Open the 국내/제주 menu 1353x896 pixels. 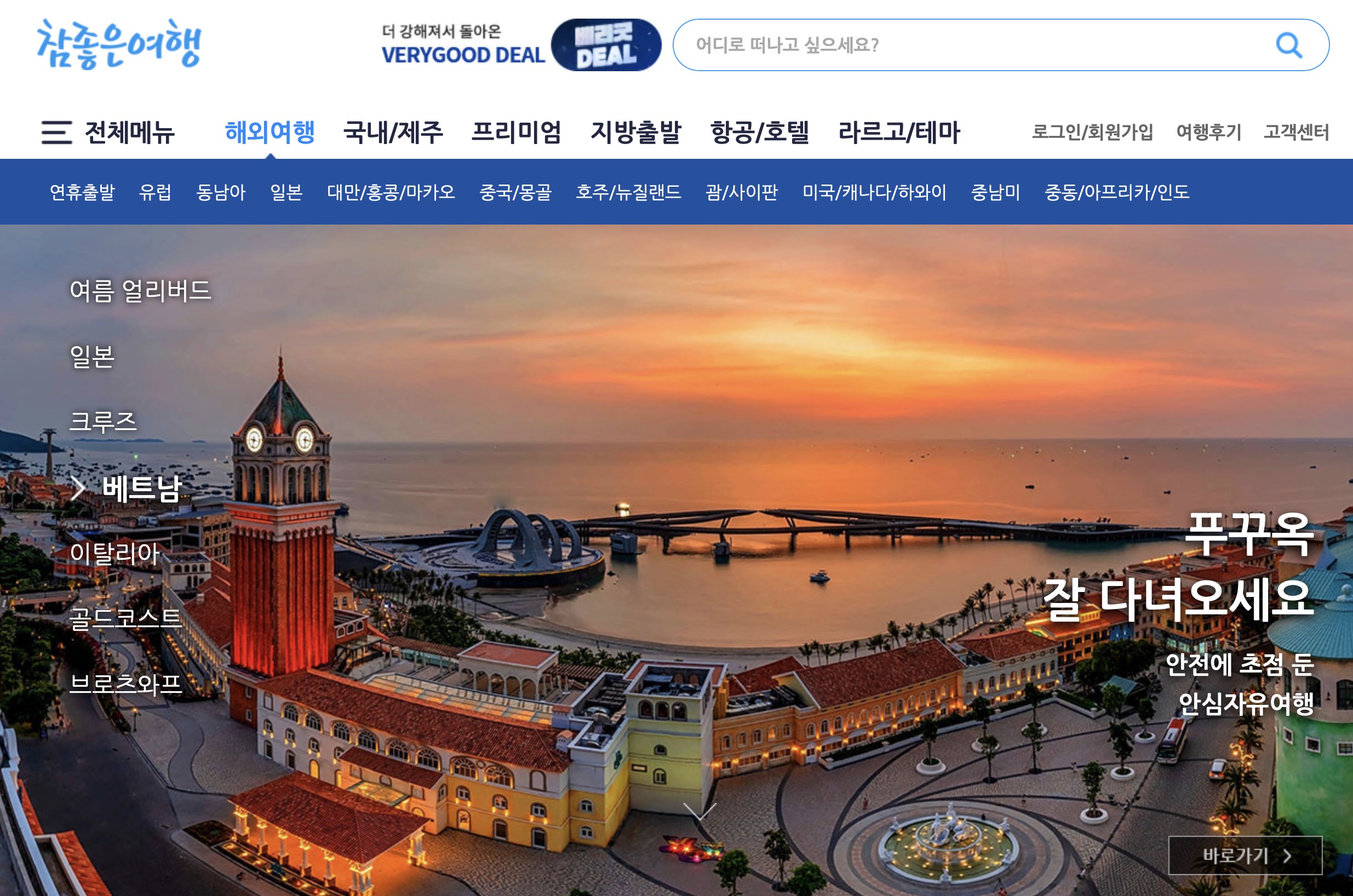(393, 132)
